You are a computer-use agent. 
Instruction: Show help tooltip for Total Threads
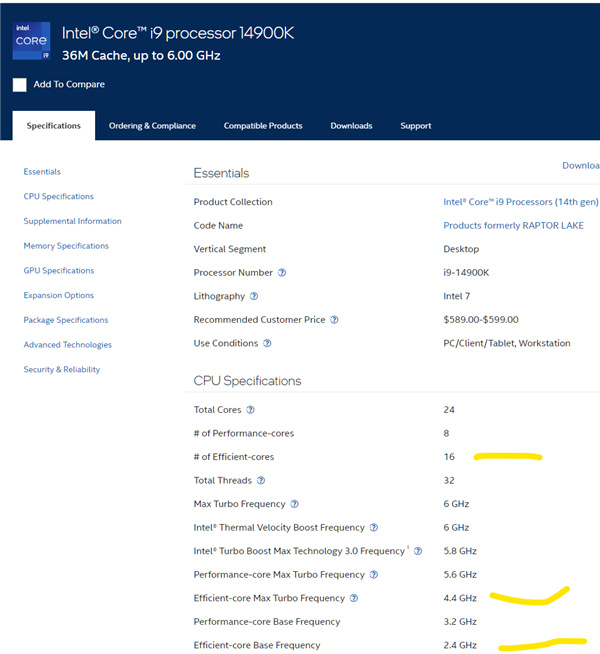(261, 480)
